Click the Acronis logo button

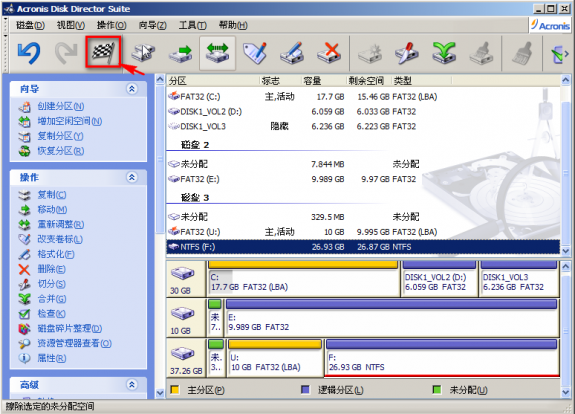point(550,25)
